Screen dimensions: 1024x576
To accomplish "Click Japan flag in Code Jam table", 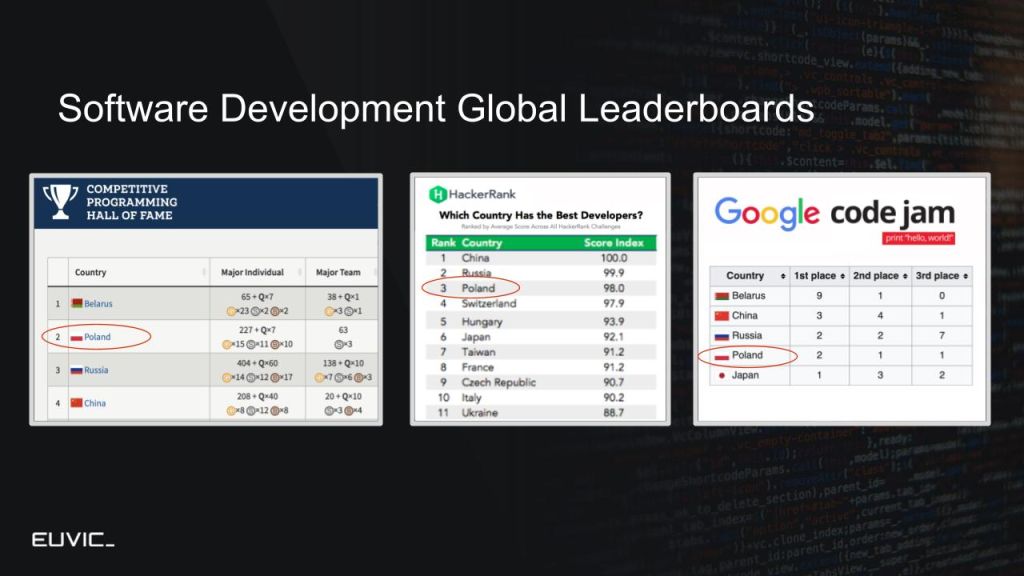I will (x=722, y=376).
